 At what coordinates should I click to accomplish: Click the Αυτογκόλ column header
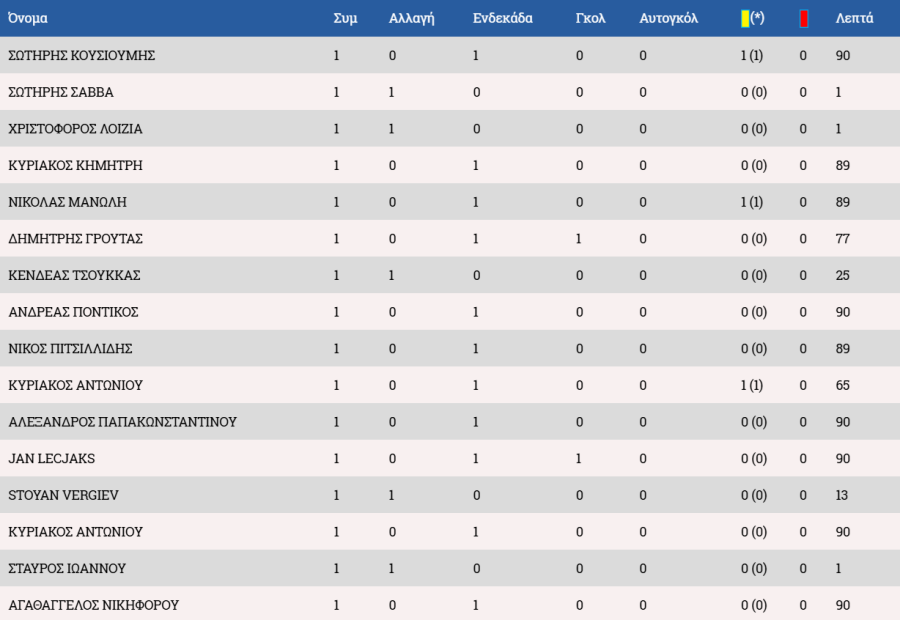pyautogui.click(x=668, y=18)
